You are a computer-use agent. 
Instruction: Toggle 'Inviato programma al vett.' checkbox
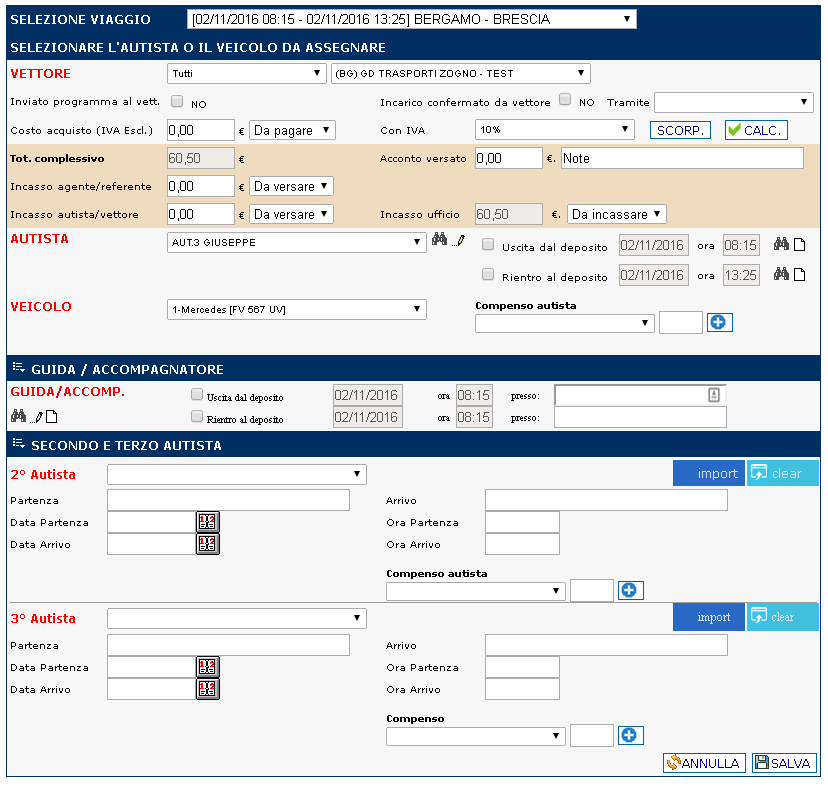coord(177,101)
